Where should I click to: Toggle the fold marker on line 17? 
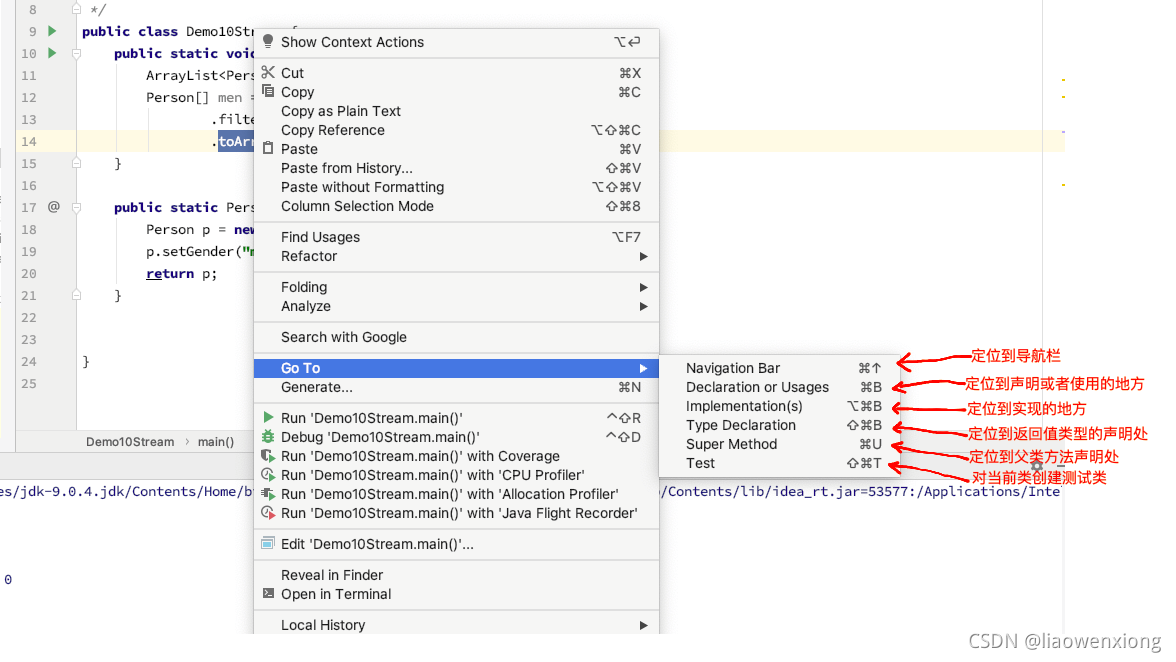pos(76,207)
